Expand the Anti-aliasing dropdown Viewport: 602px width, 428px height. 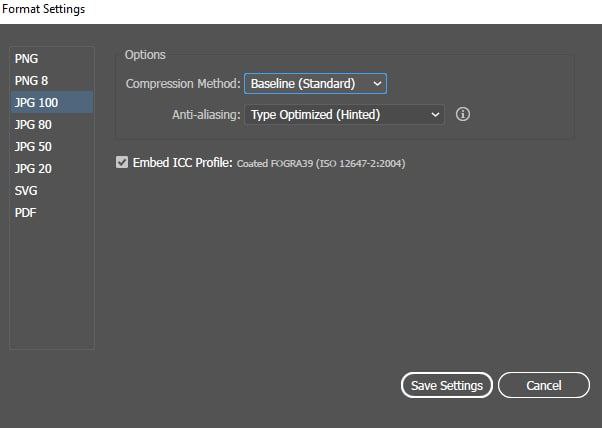point(344,114)
